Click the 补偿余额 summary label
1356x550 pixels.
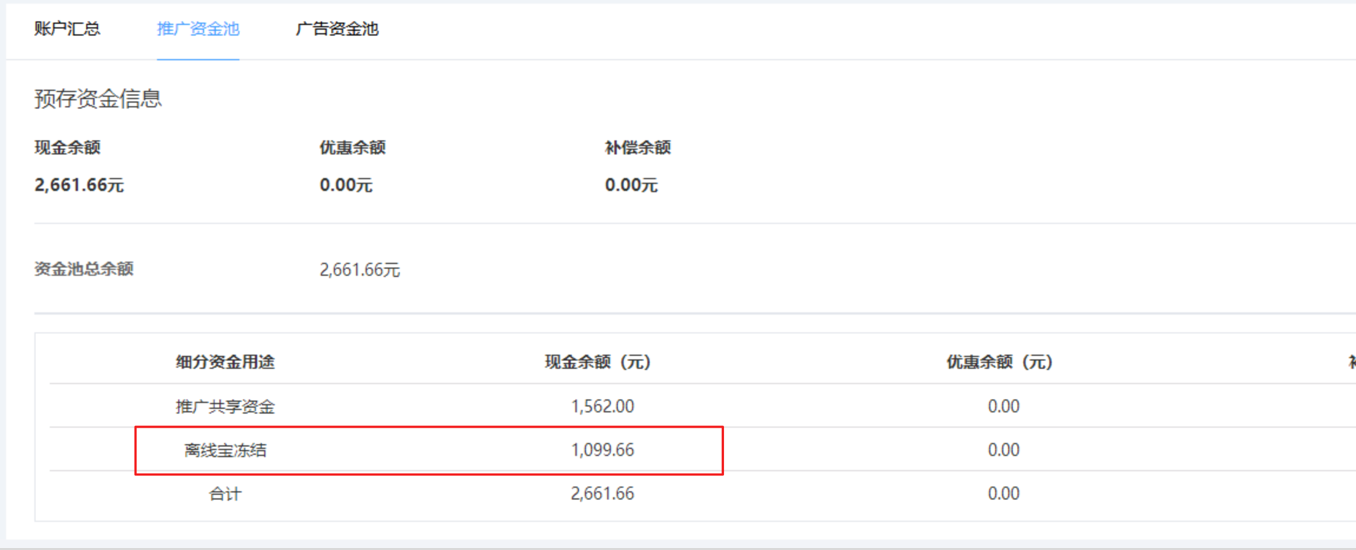click(x=637, y=148)
